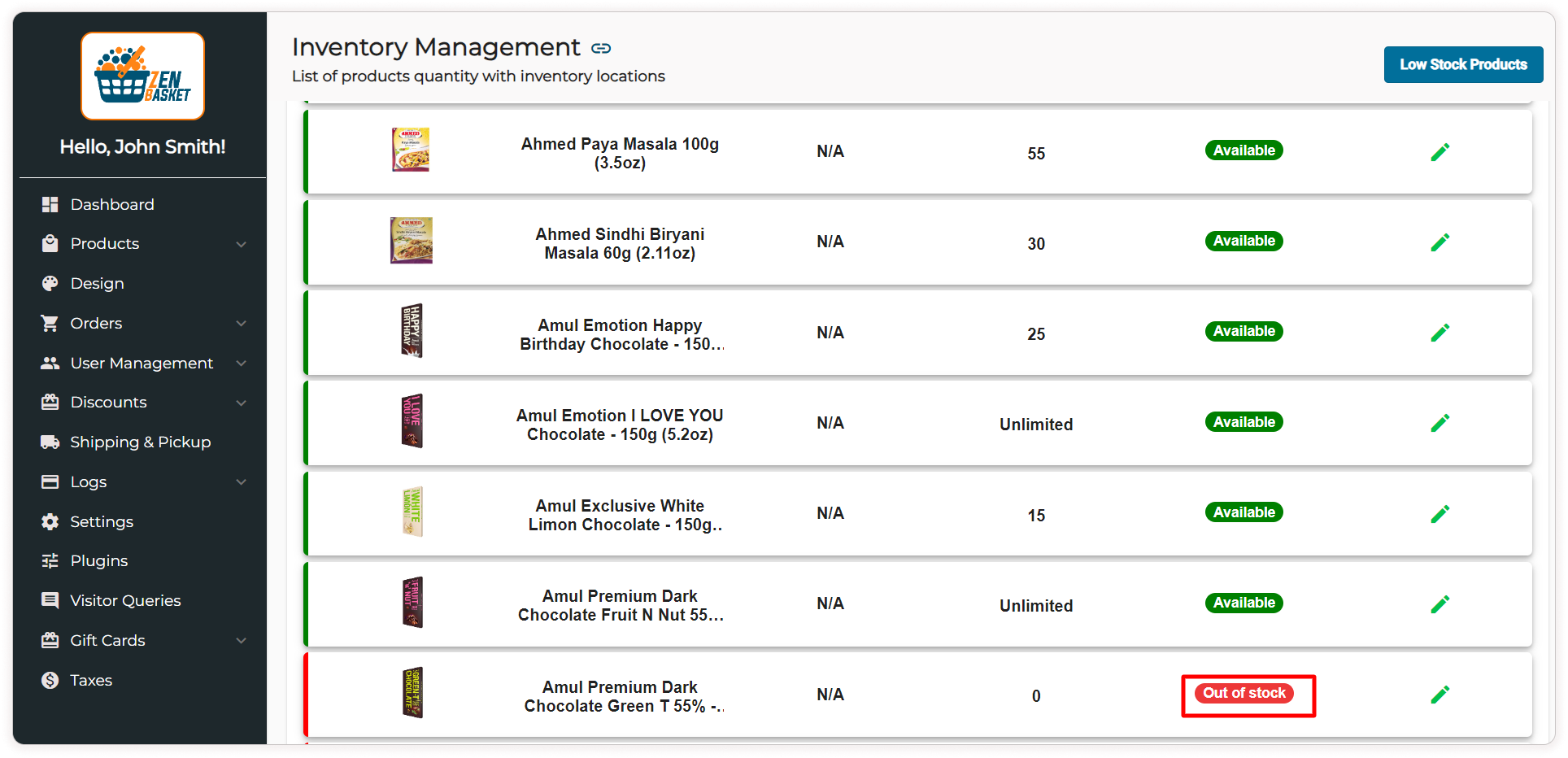1568x758 pixels.
Task: Click quantity 0 for Amul Green T
Action: click(x=1035, y=695)
